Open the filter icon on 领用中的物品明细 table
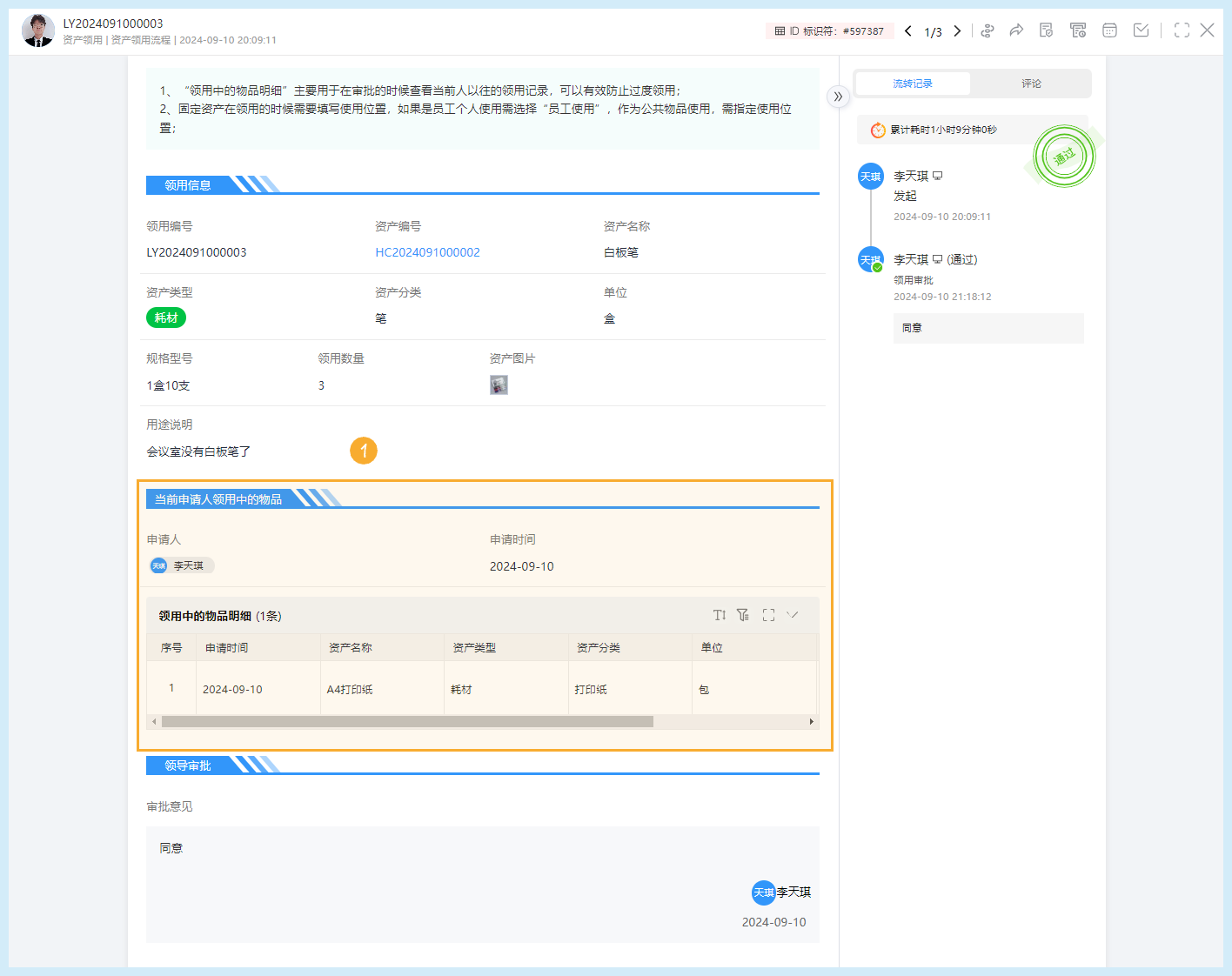Image resolution: width=1232 pixels, height=976 pixels. 743,614
